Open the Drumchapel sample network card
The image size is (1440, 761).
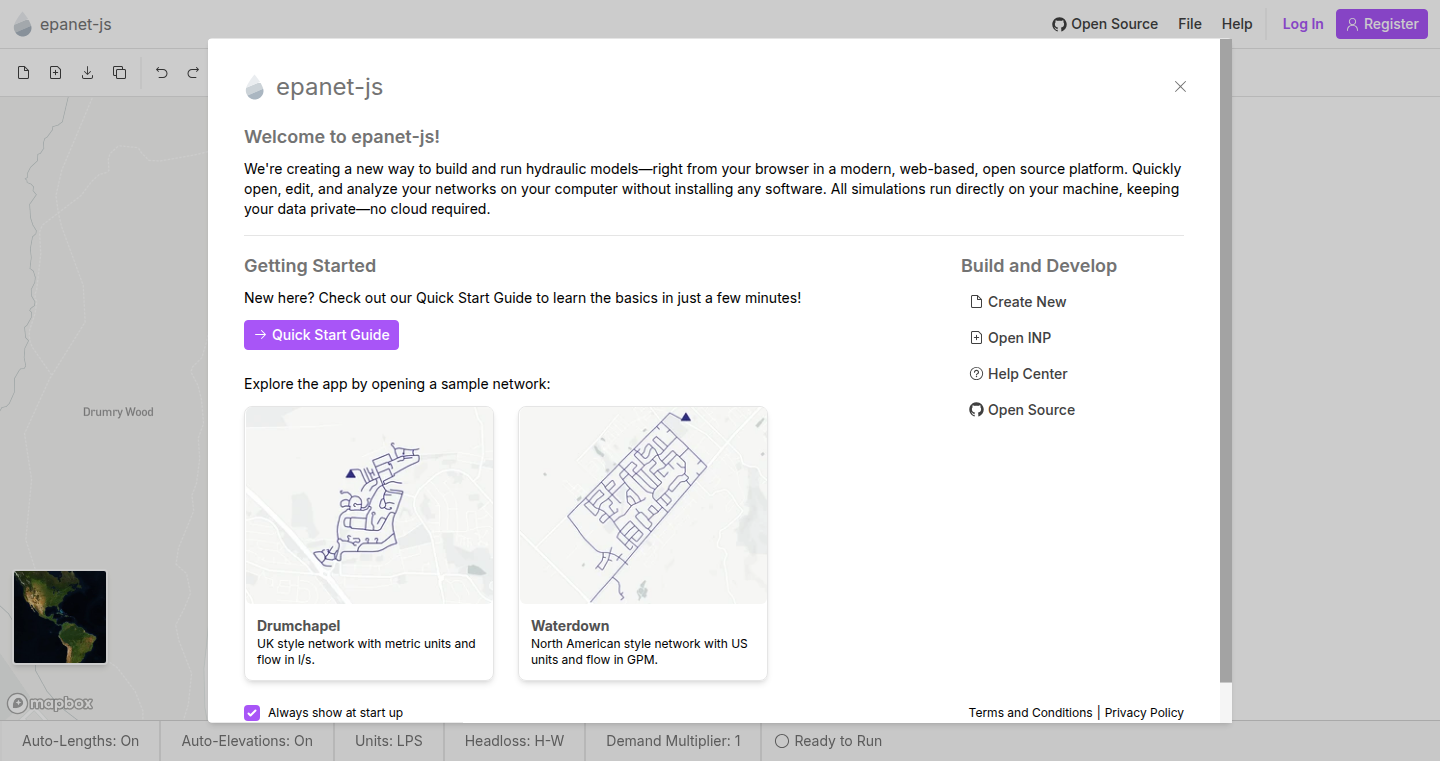point(369,543)
